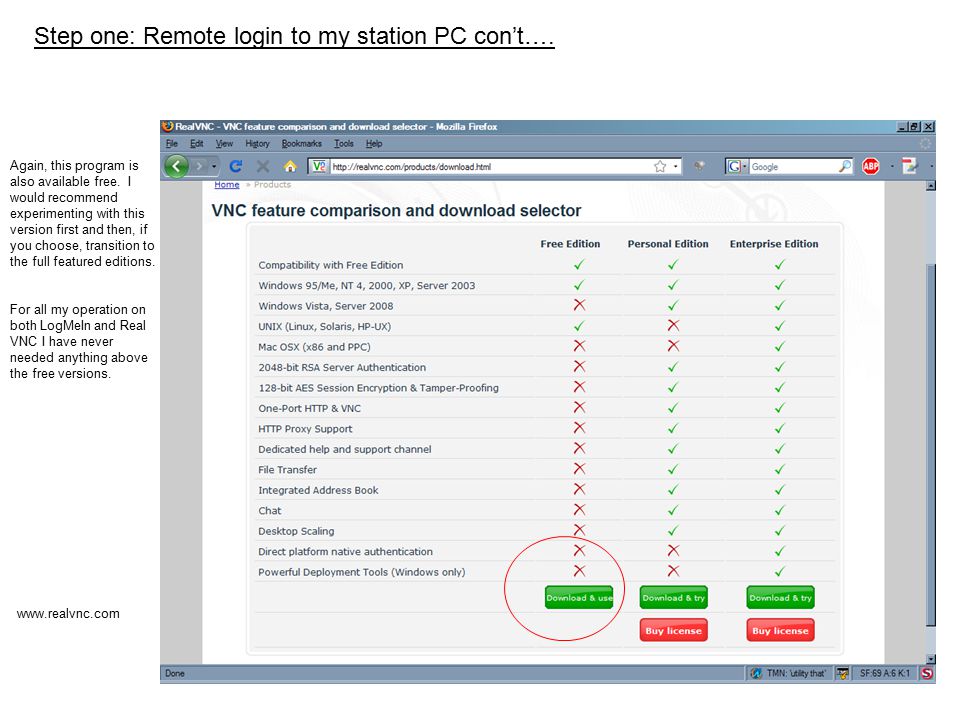The image size is (960, 720).
Task: Click the HTTP Proxy Support row label
Action: 305,429
